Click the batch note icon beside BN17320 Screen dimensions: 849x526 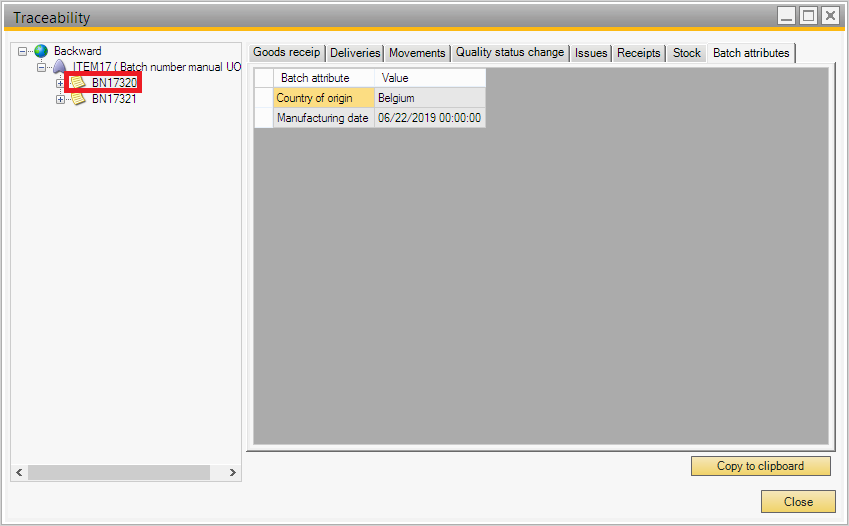point(78,82)
